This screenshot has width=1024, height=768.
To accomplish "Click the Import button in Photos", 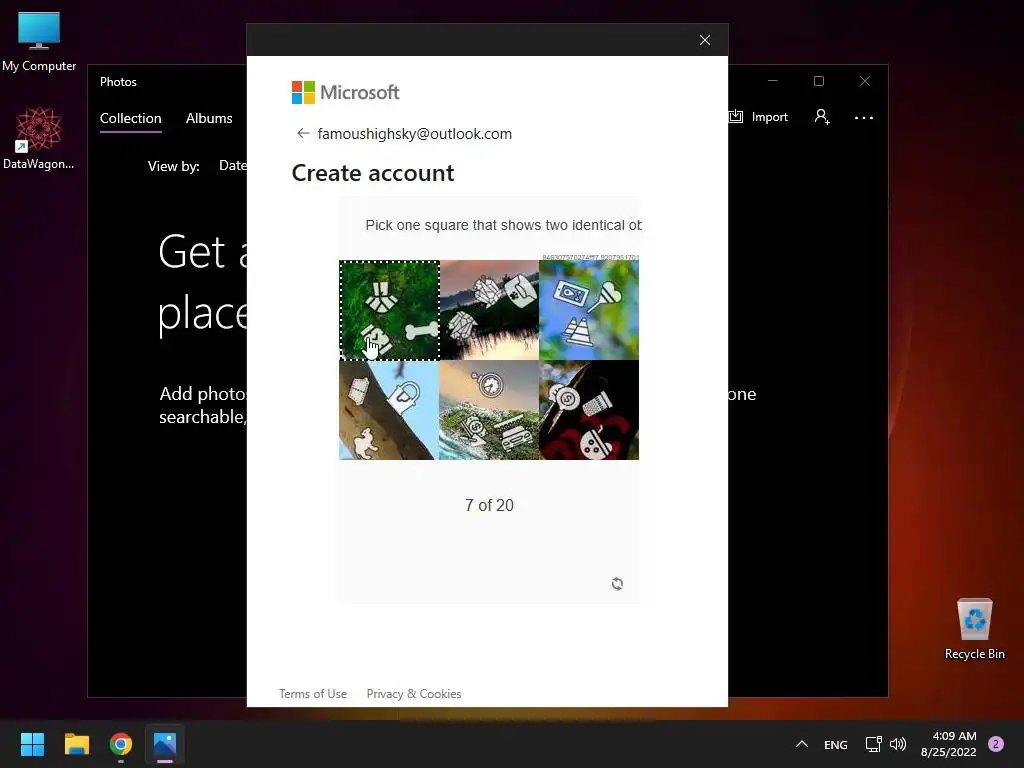I will pos(759,117).
